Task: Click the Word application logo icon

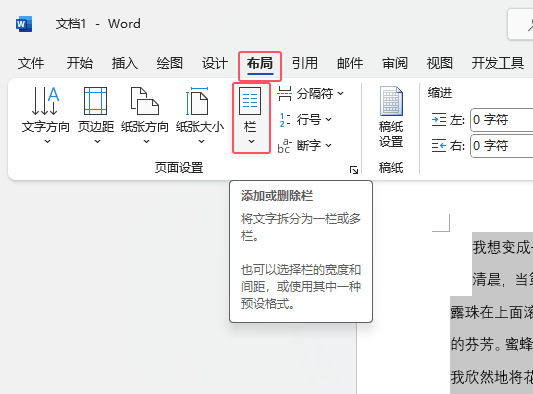Action: pyautogui.click(x=24, y=24)
